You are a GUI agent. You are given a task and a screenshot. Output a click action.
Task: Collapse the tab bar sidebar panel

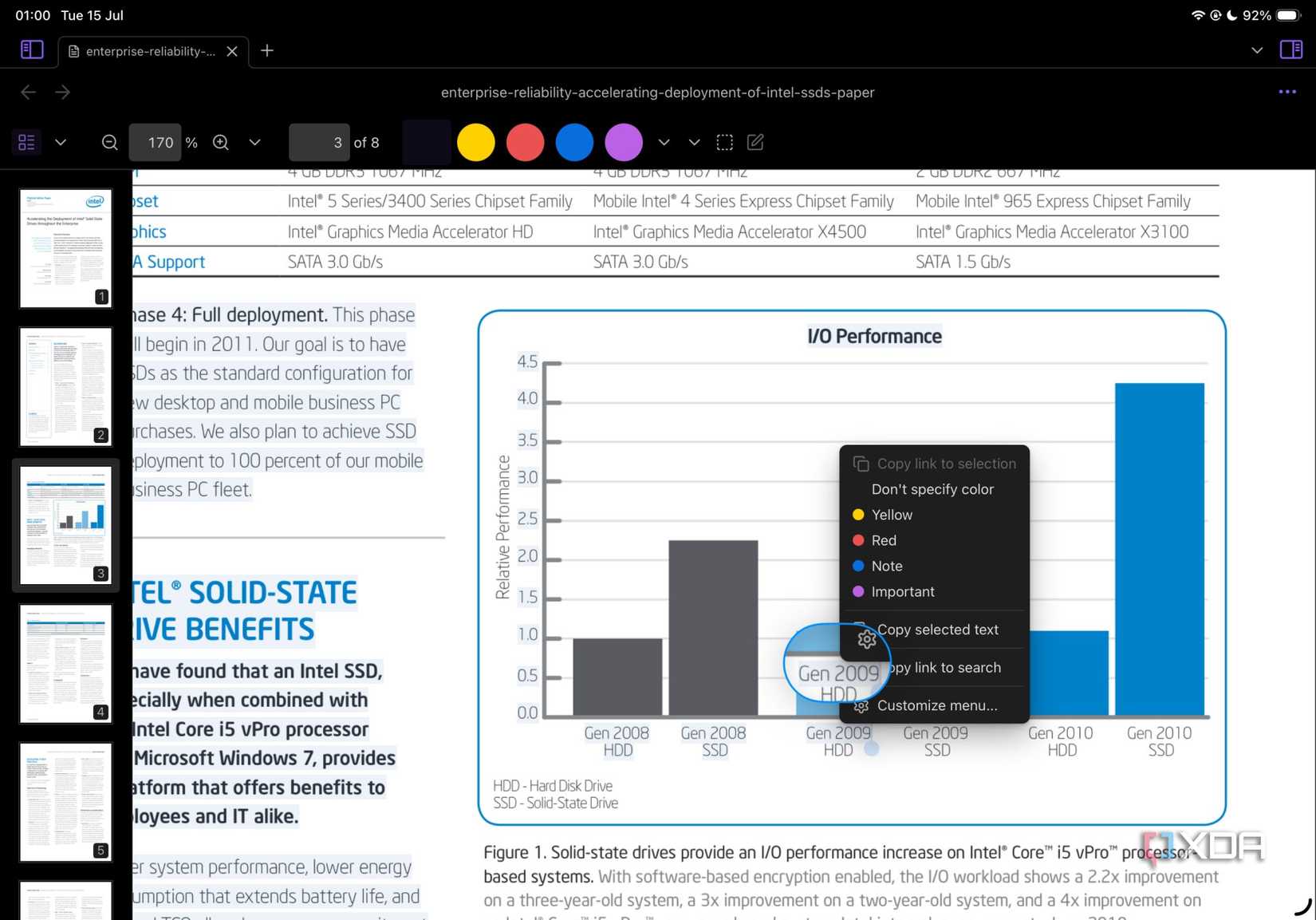pos(31,49)
